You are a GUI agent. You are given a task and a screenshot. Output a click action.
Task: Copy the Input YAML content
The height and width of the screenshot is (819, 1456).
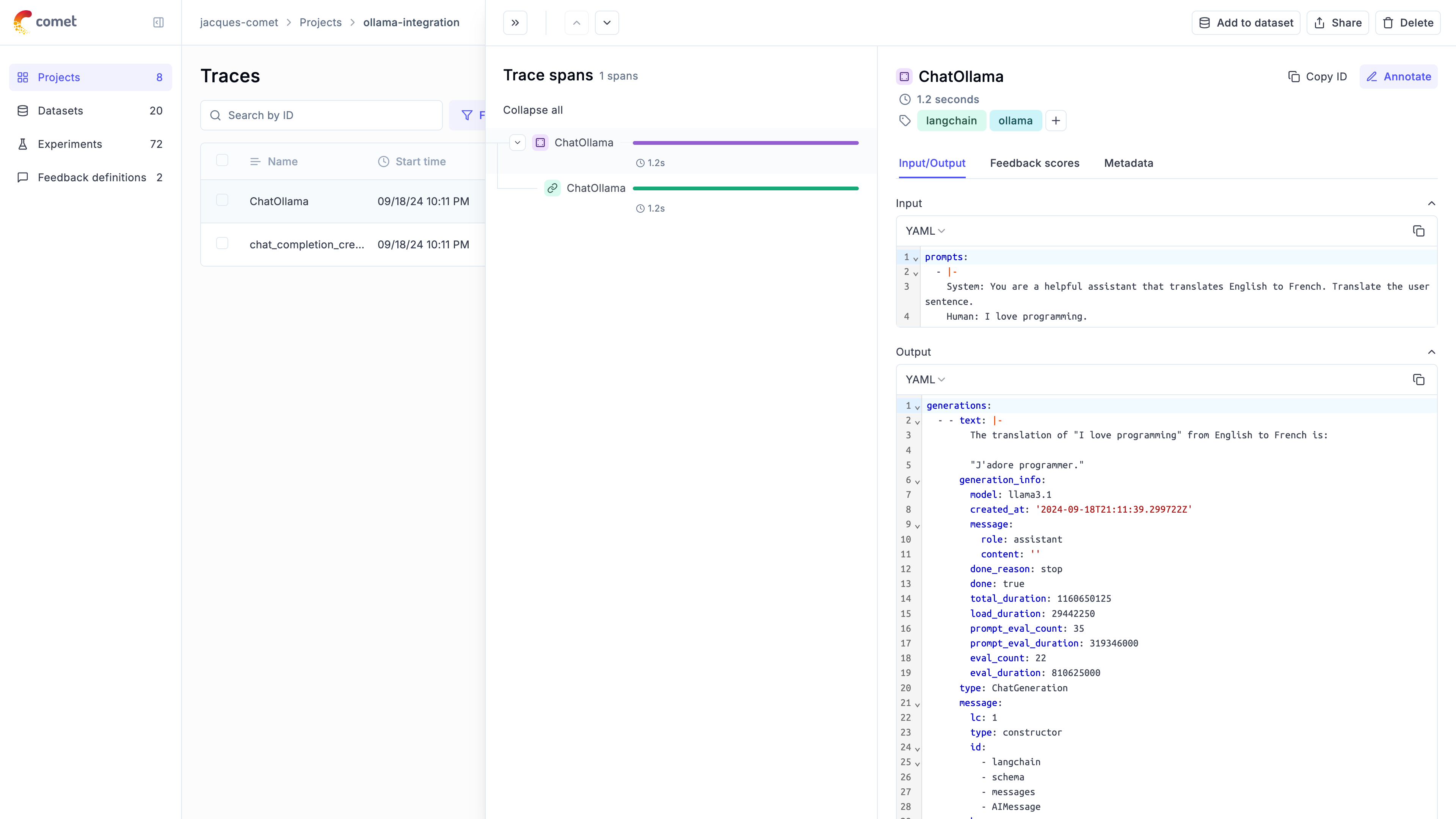point(1418,231)
